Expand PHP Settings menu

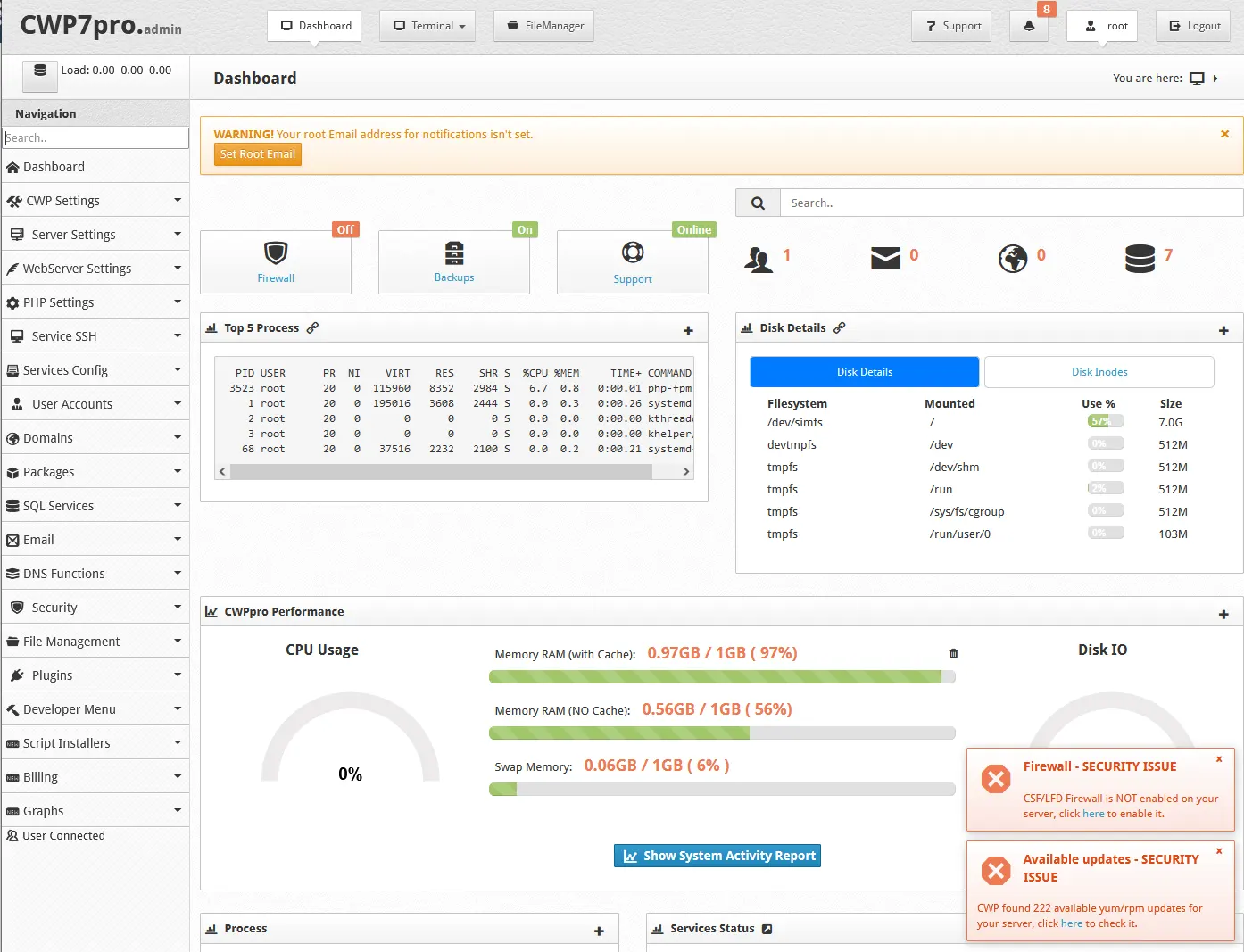click(x=95, y=302)
